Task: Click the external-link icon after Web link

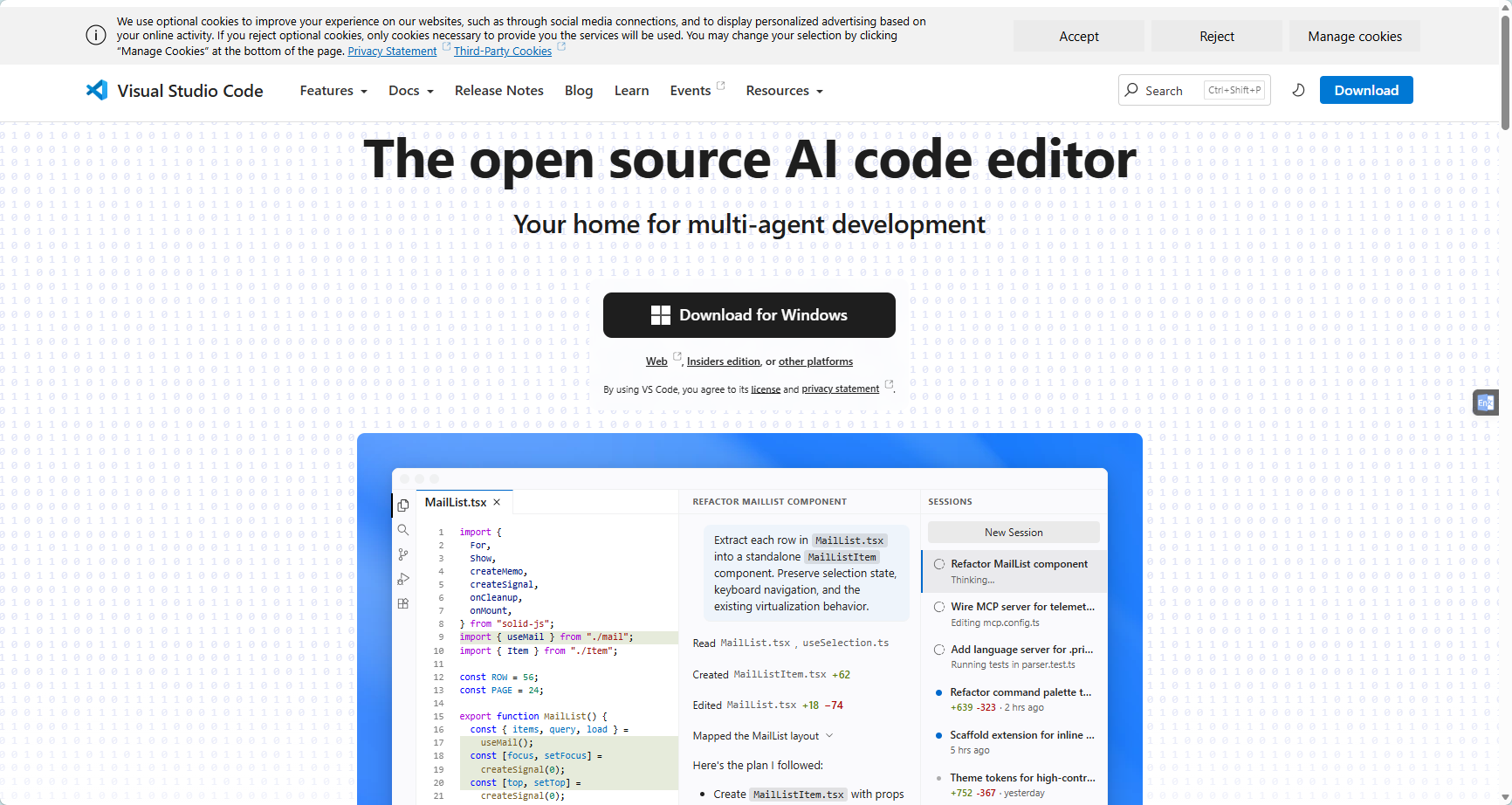Action: click(x=677, y=355)
